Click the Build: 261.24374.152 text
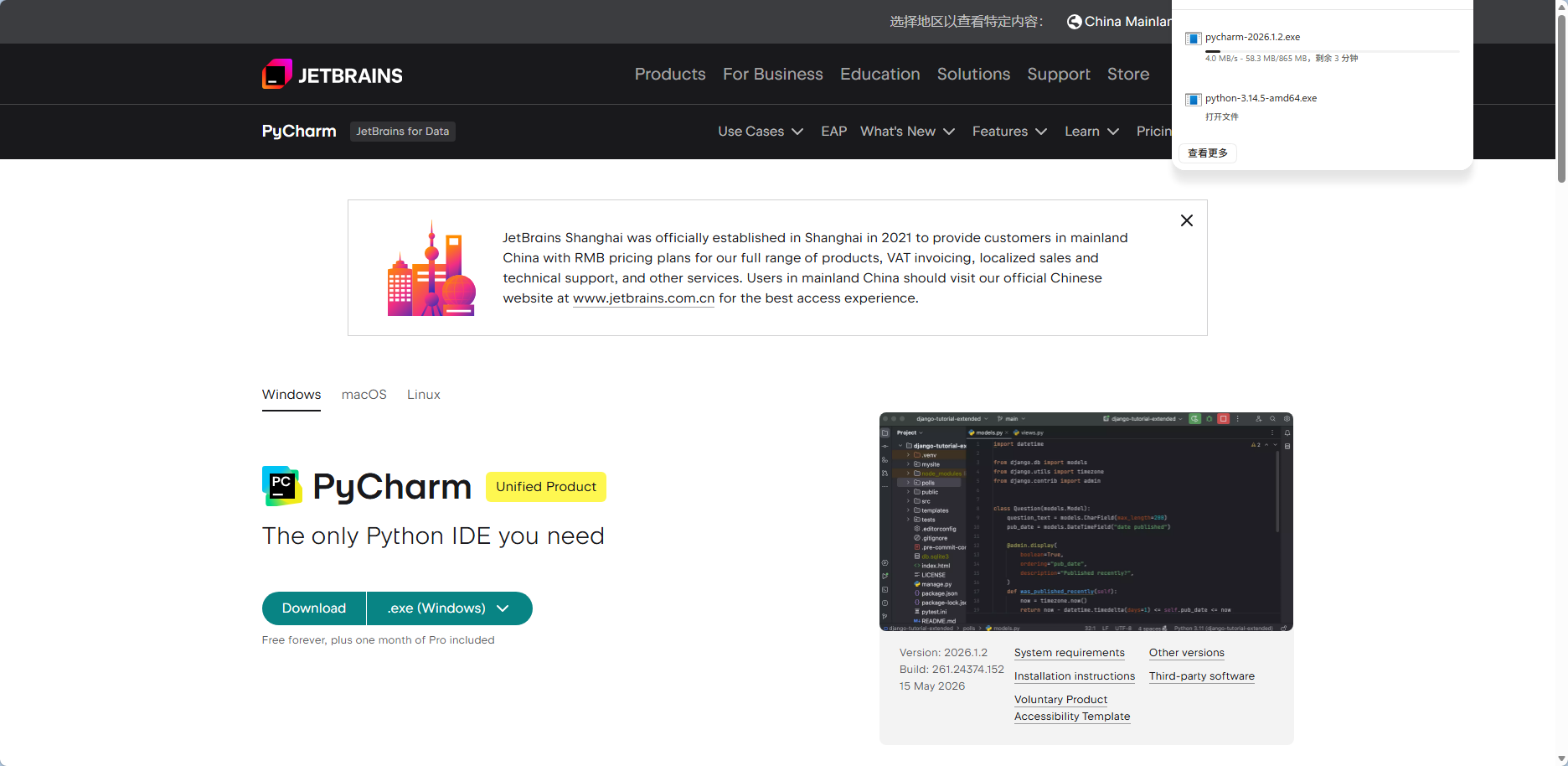This screenshot has height=766, width=1568. click(952, 670)
